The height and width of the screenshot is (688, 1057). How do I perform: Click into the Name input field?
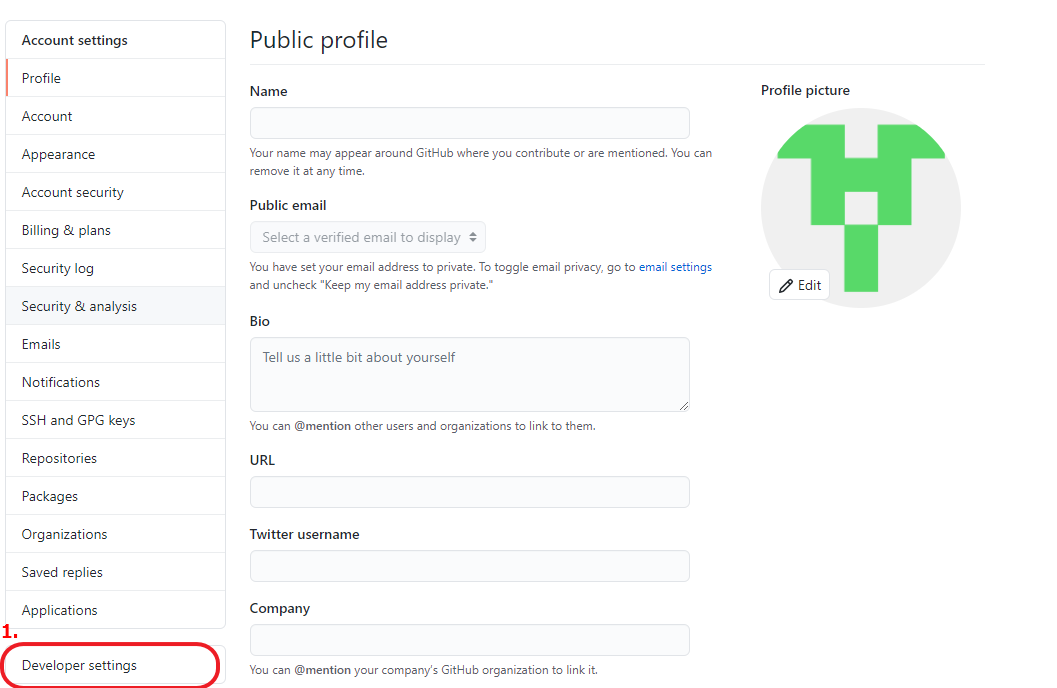[470, 123]
